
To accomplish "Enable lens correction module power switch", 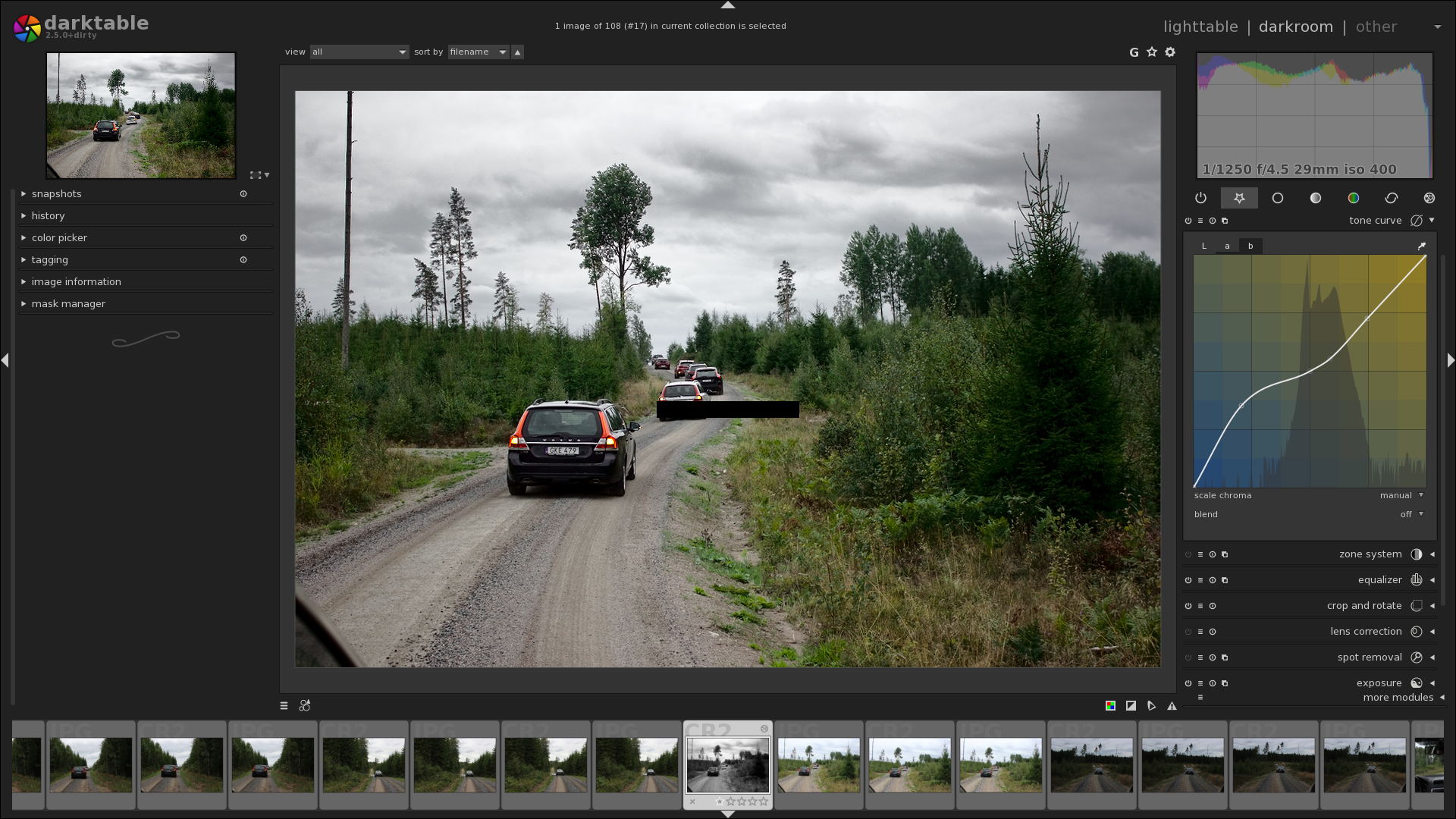I will [x=1188, y=632].
